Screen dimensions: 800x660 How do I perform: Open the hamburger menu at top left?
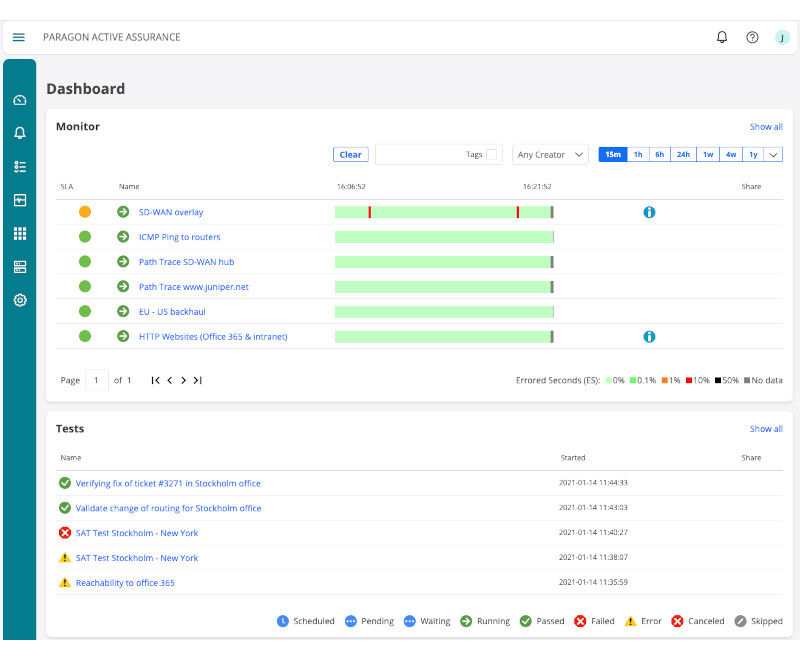tap(18, 37)
